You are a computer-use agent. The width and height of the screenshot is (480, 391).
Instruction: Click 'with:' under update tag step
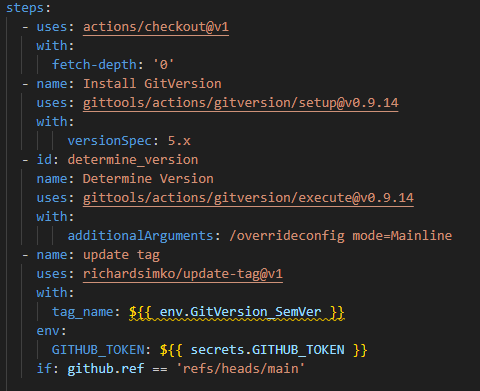pyautogui.click(x=55, y=293)
